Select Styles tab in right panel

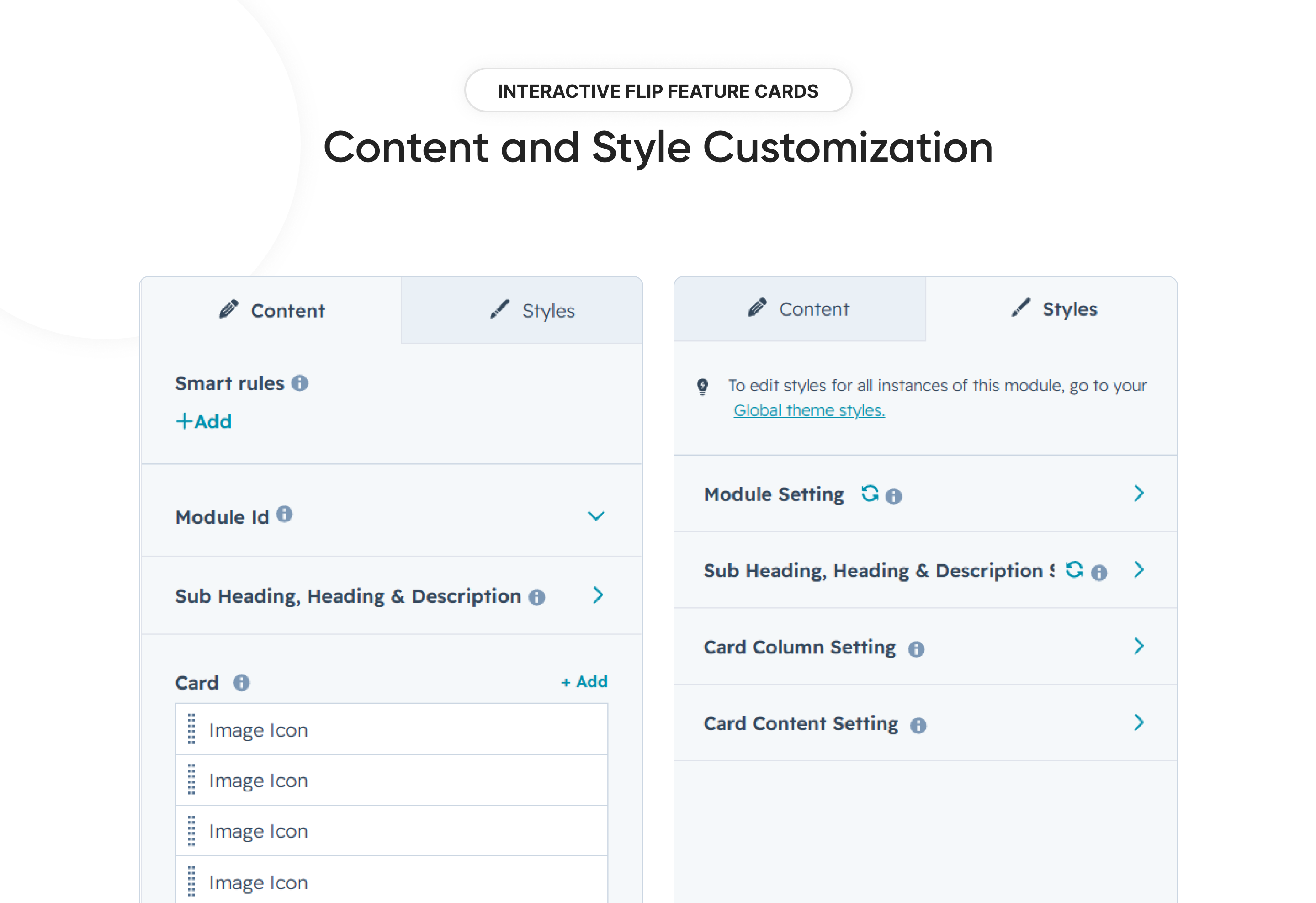(1051, 309)
